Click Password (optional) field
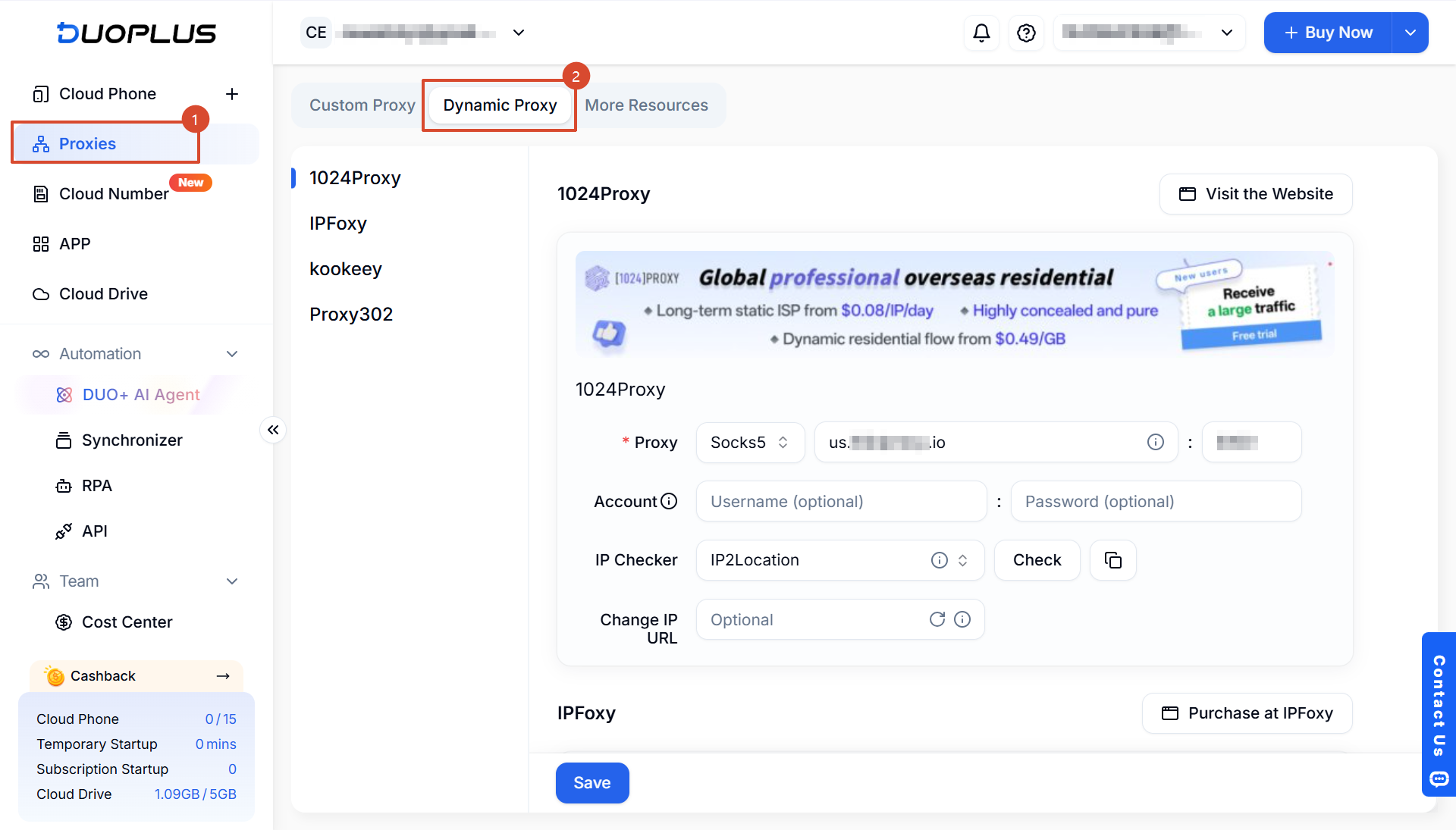The width and height of the screenshot is (1456, 830). click(x=1156, y=501)
